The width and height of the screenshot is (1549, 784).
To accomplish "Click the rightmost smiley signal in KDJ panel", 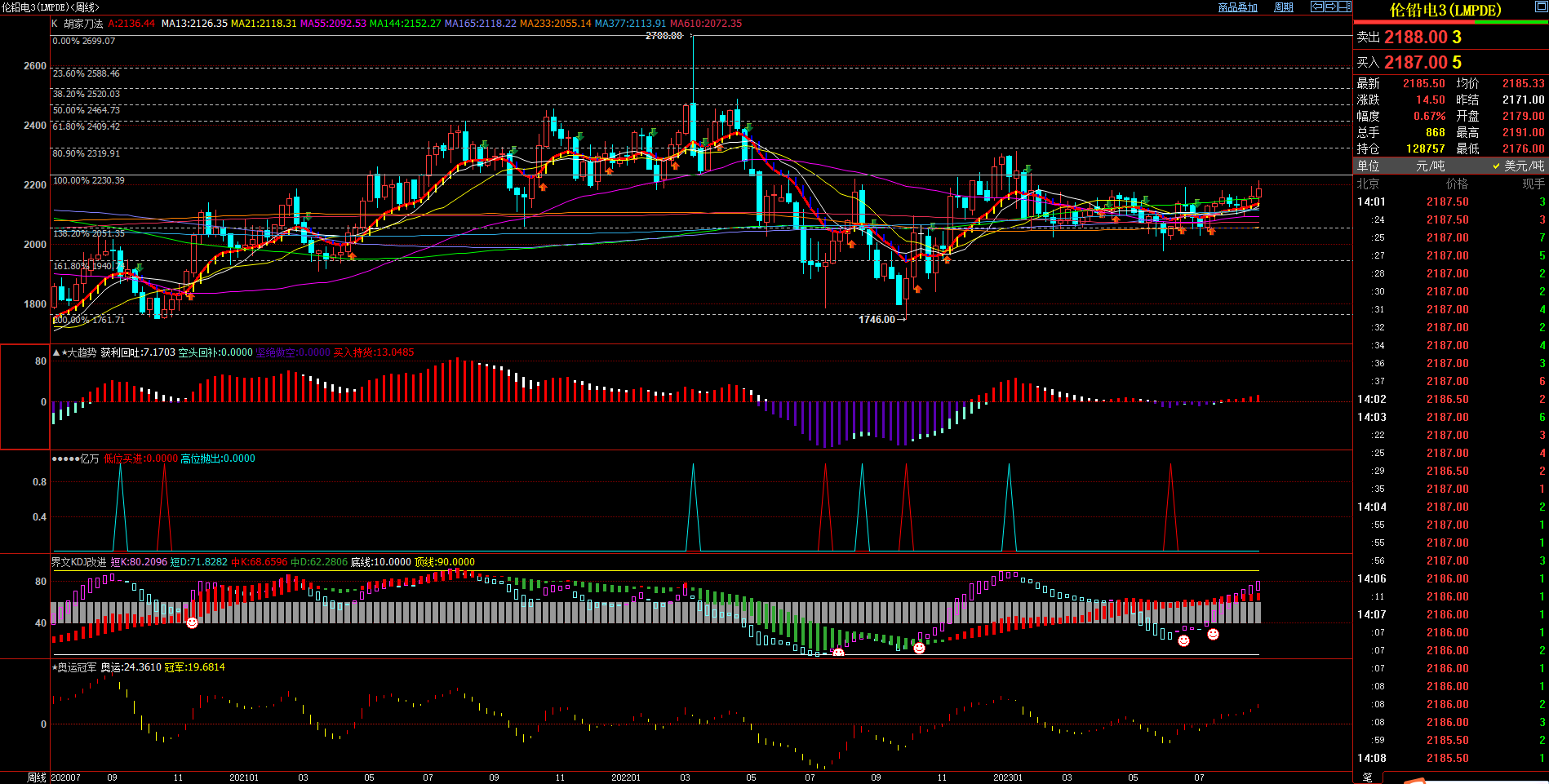I will coord(1213,635).
